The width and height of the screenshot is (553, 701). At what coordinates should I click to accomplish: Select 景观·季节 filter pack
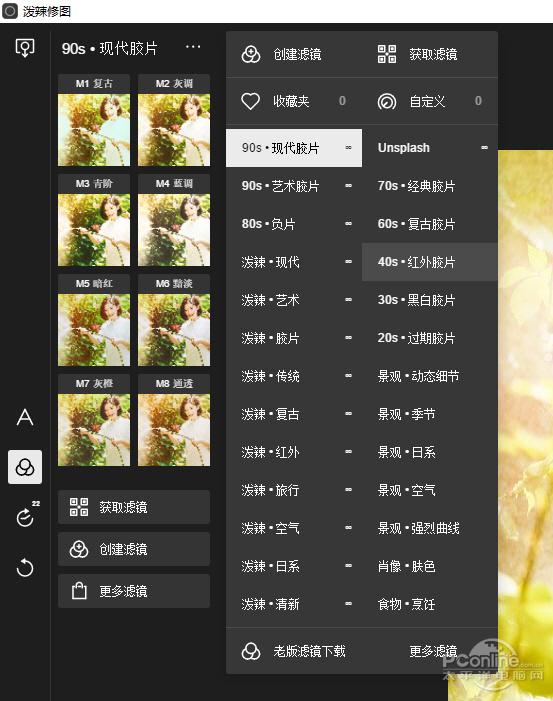click(x=430, y=414)
